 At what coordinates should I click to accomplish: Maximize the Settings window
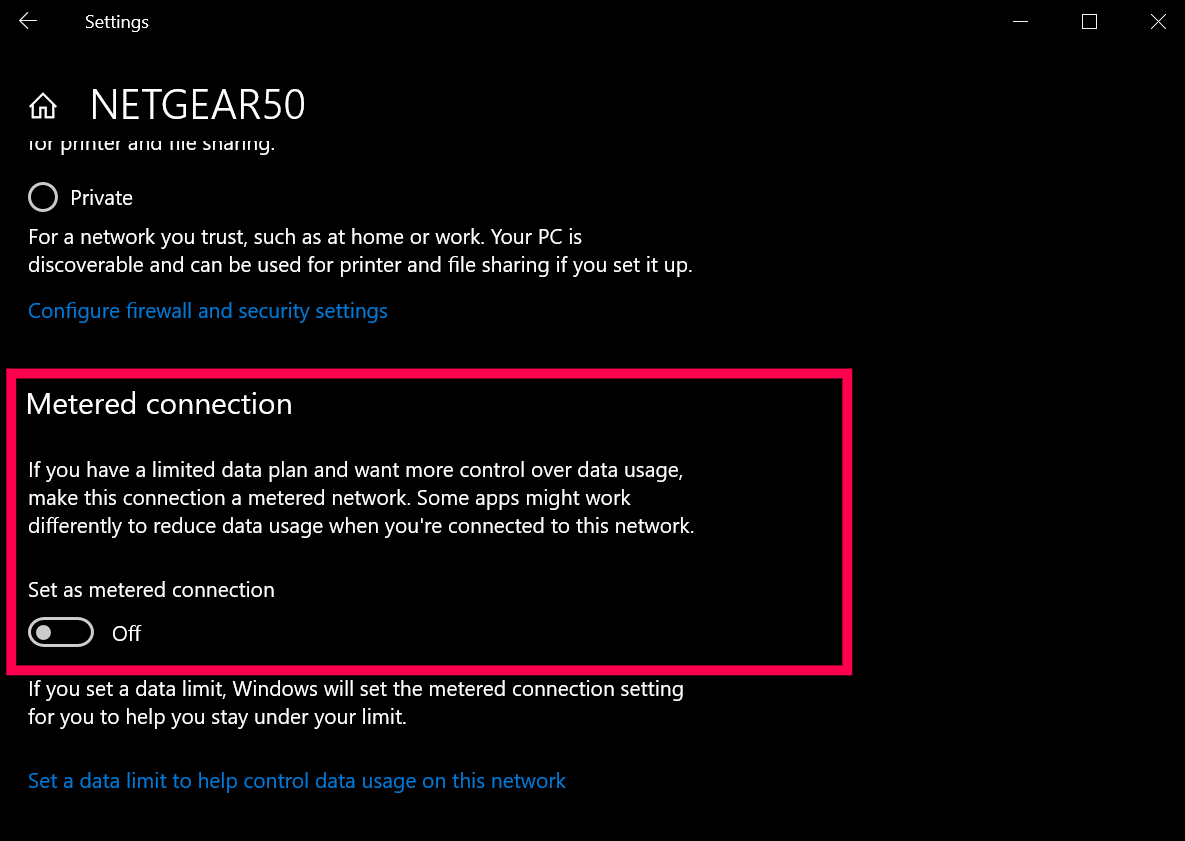pos(1089,21)
